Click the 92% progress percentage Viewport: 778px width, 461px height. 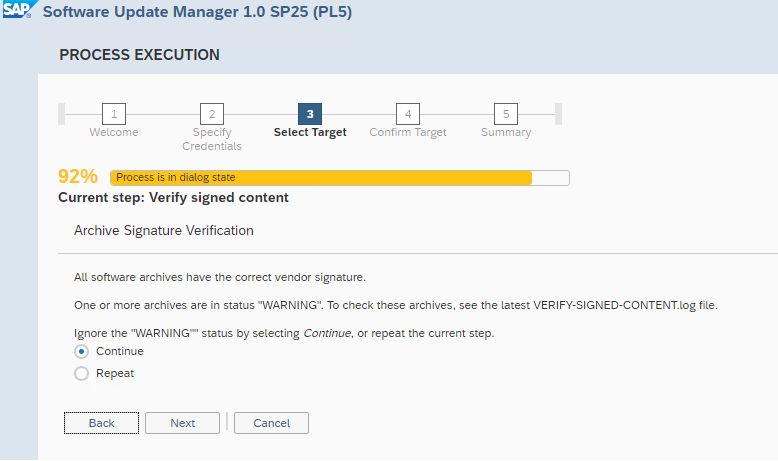[x=78, y=177]
